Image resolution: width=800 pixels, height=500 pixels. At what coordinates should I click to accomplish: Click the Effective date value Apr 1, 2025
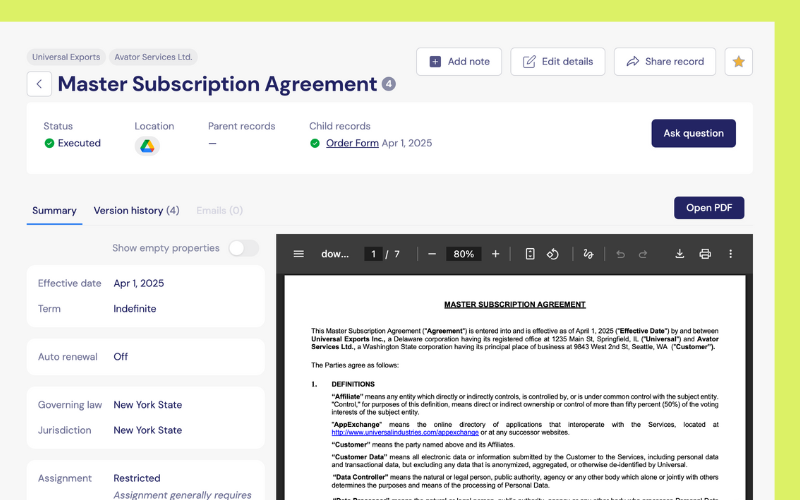(x=139, y=283)
